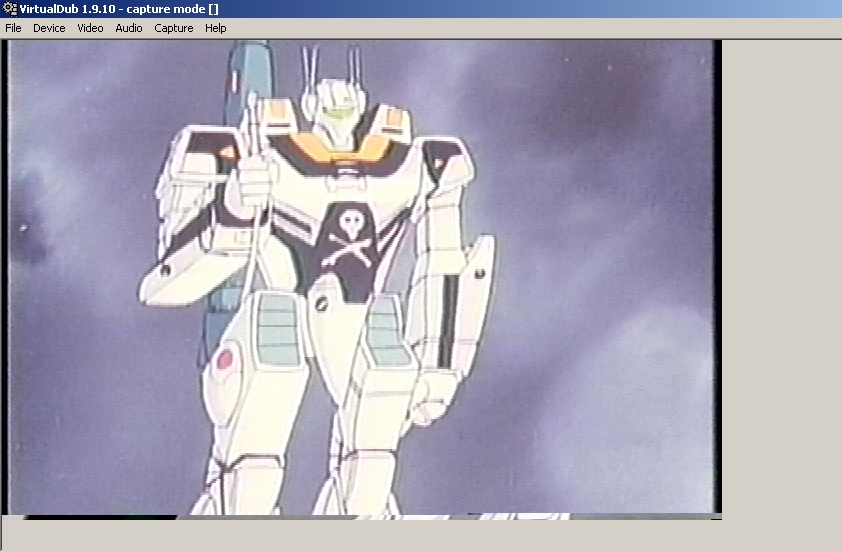Open the Audio menu
The width and height of the screenshot is (842, 551).
(129, 28)
